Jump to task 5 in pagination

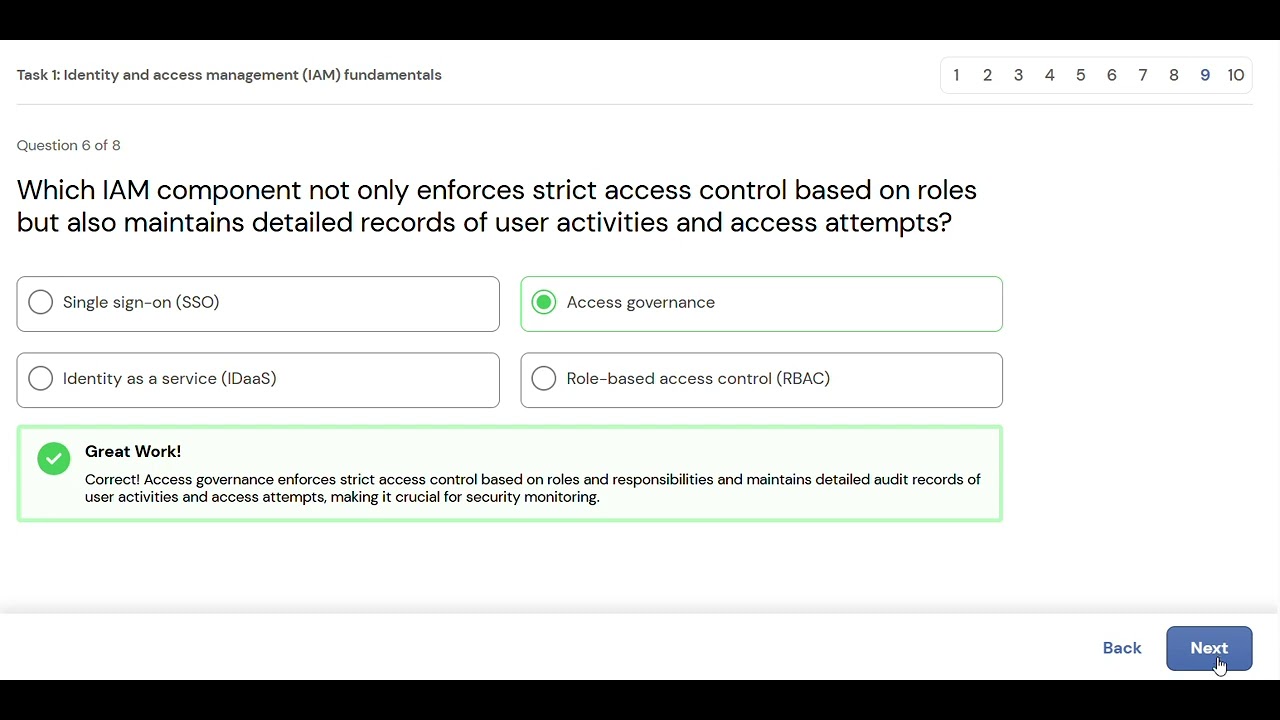1080,75
